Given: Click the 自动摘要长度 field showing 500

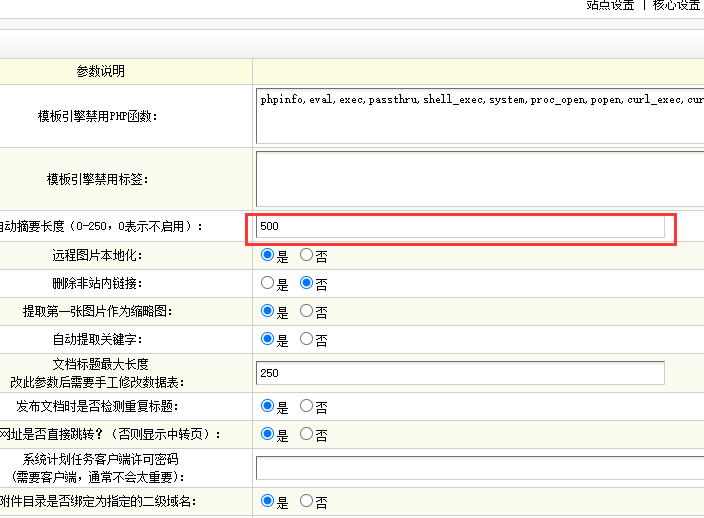Looking at the screenshot, I should point(460,227).
